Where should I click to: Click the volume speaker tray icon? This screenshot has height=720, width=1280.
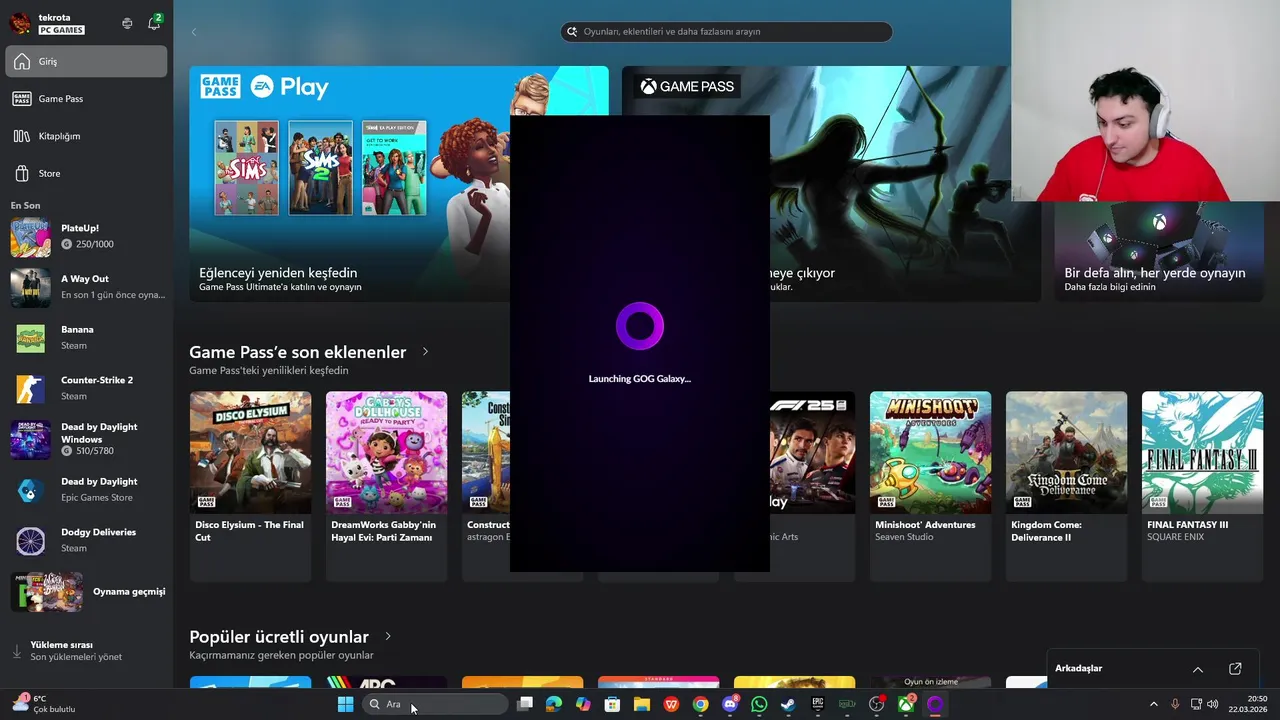(x=1213, y=704)
